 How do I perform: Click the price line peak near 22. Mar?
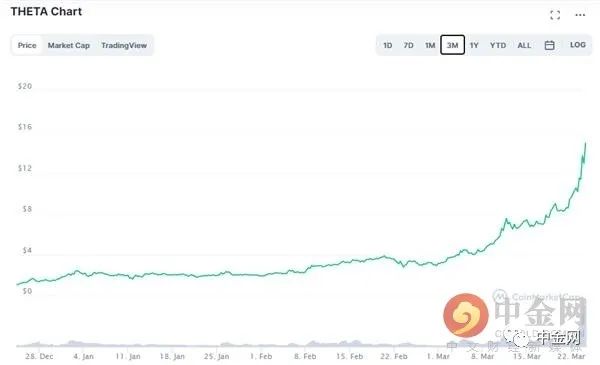click(585, 143)
